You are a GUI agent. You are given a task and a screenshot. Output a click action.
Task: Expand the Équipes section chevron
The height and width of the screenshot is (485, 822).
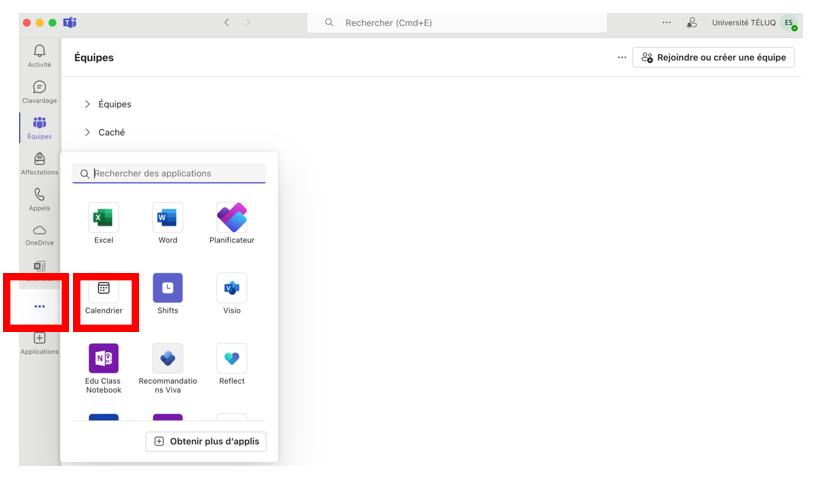[87, 104]
